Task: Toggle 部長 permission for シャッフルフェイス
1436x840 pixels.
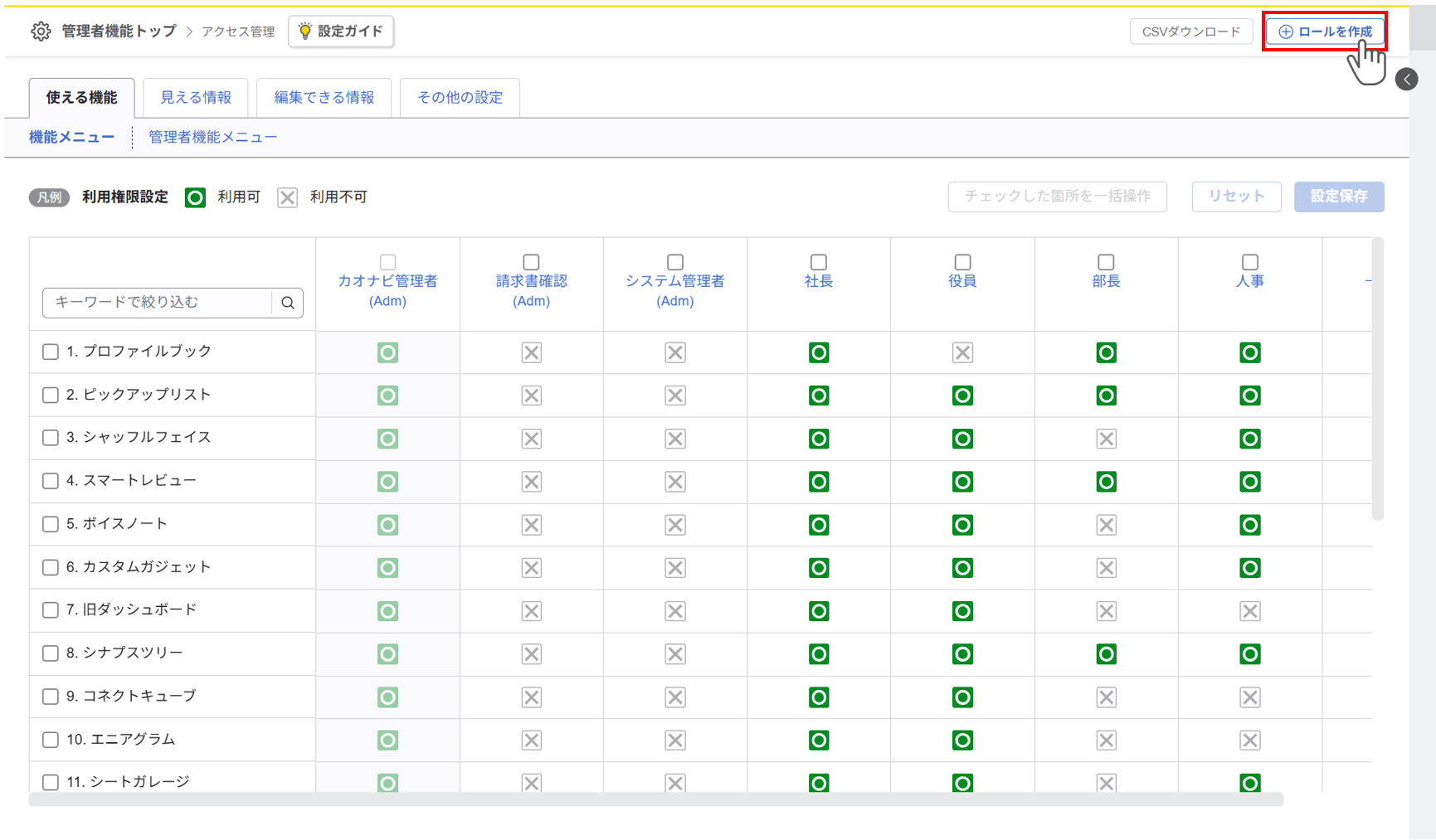Action: point(1105,439)
